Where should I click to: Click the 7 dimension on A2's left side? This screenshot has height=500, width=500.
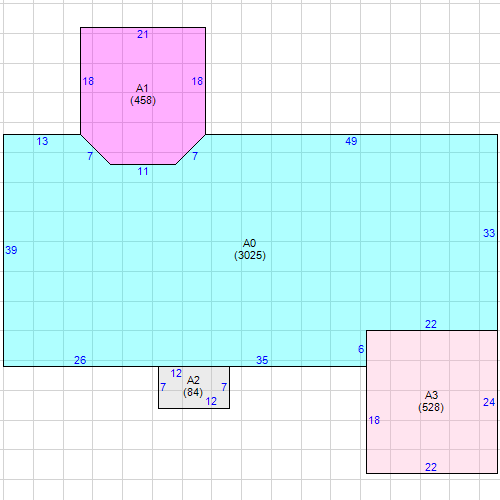click(x=163, y=387)
